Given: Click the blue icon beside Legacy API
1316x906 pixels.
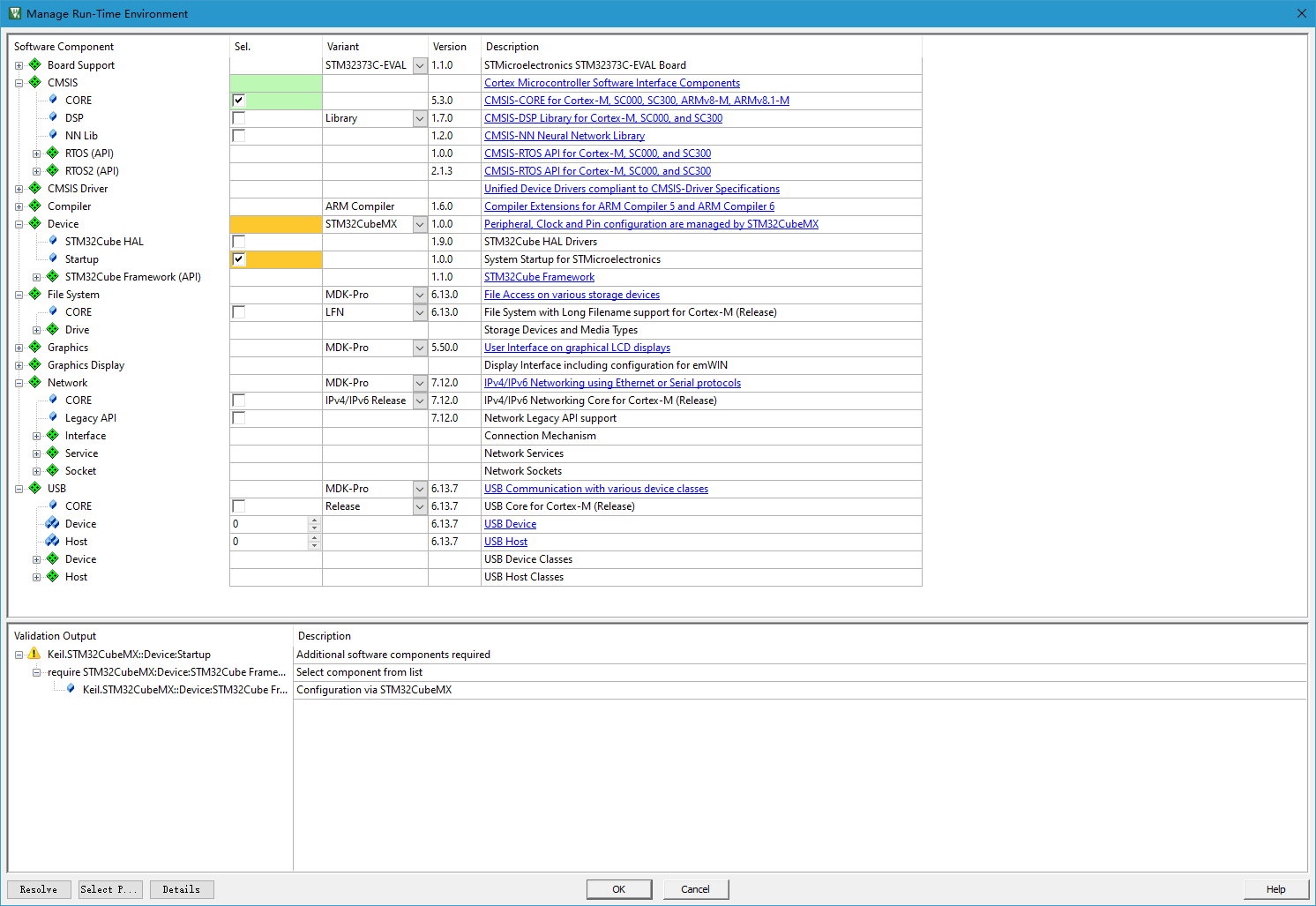Looking at the screenshot, I should [53, 416].
